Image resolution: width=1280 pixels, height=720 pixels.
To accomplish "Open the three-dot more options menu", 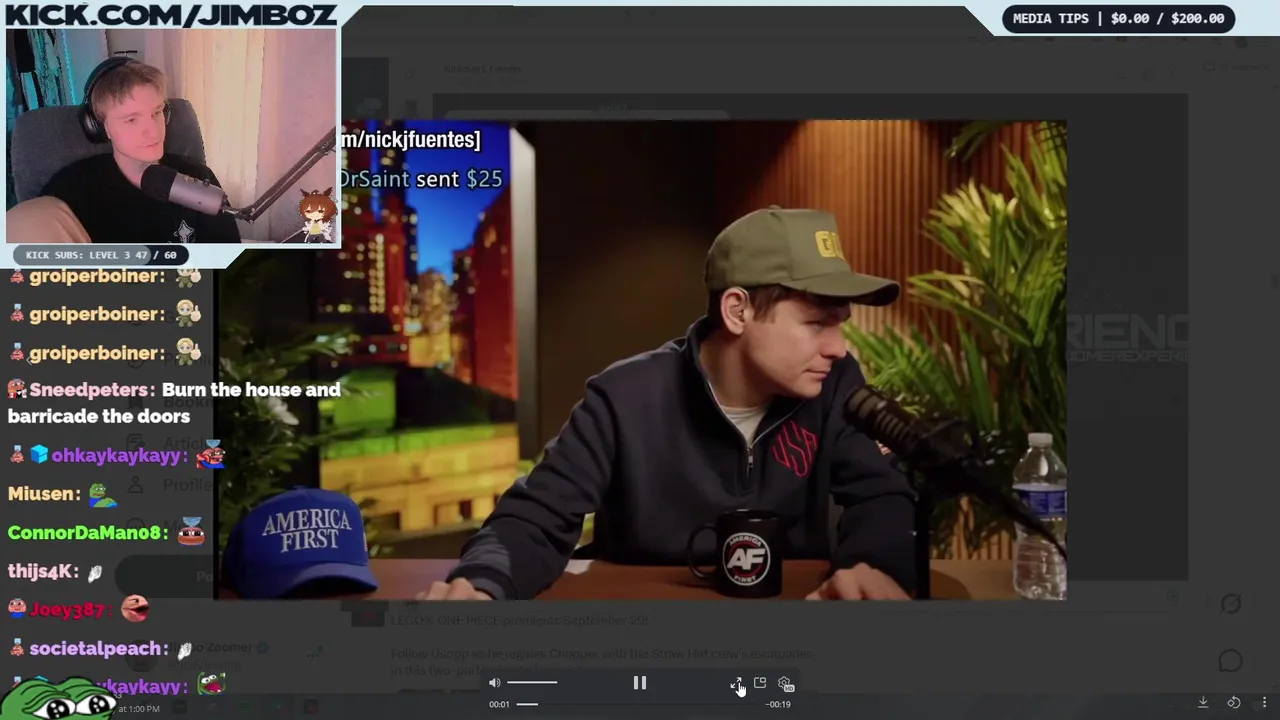I will click(1264, 702).
